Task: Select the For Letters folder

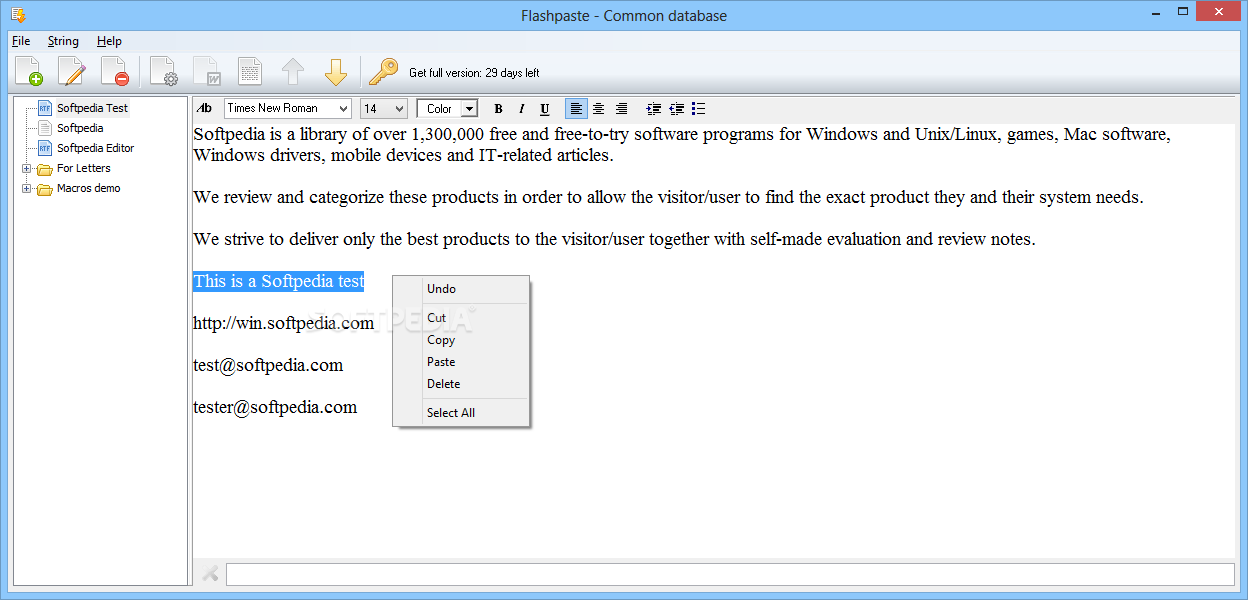Action: click(x=84, y=168)
